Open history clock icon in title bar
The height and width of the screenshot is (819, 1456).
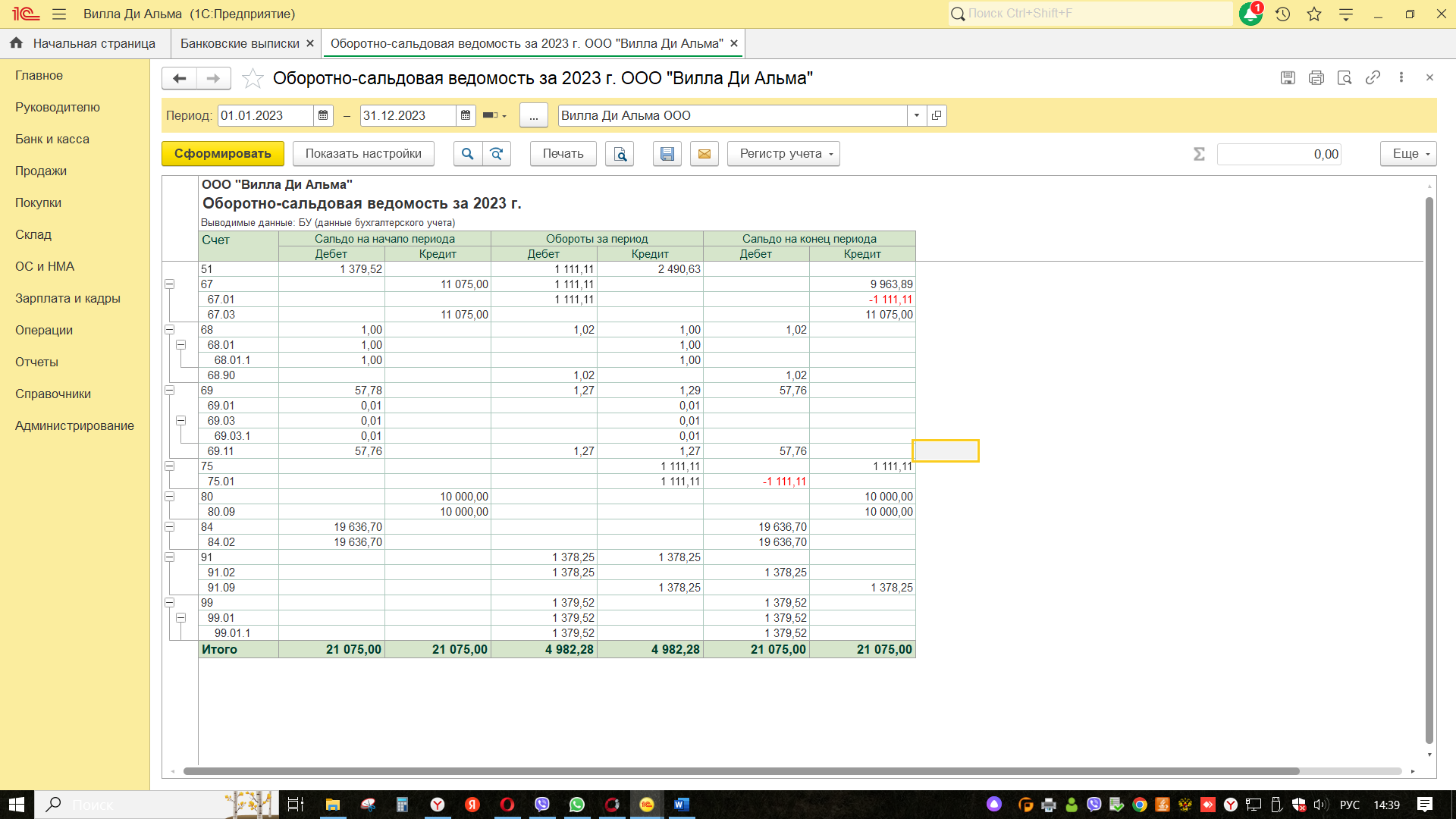(x=1283, y=14)
